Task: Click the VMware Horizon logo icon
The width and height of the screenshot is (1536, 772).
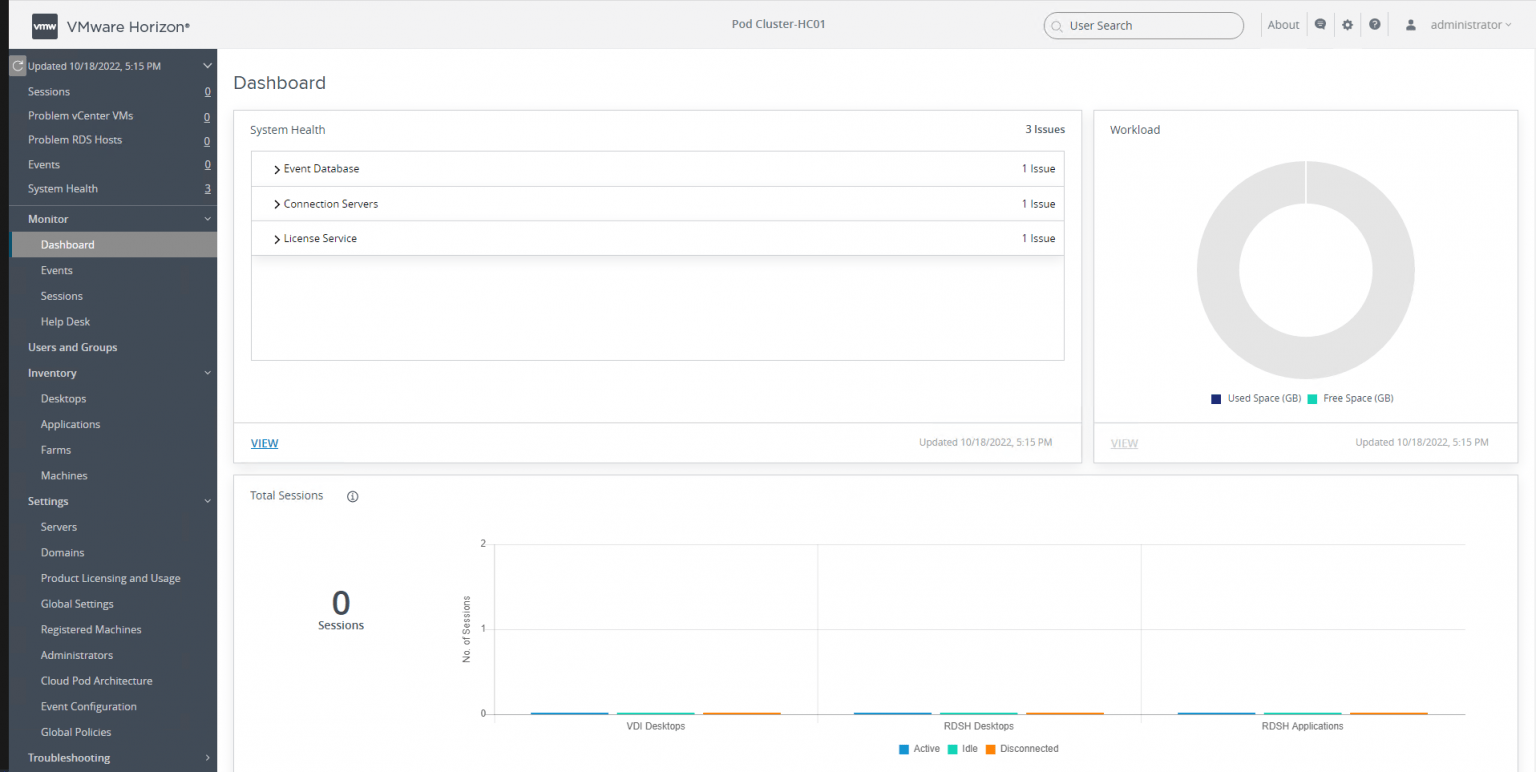Action: tap(44, 24)
